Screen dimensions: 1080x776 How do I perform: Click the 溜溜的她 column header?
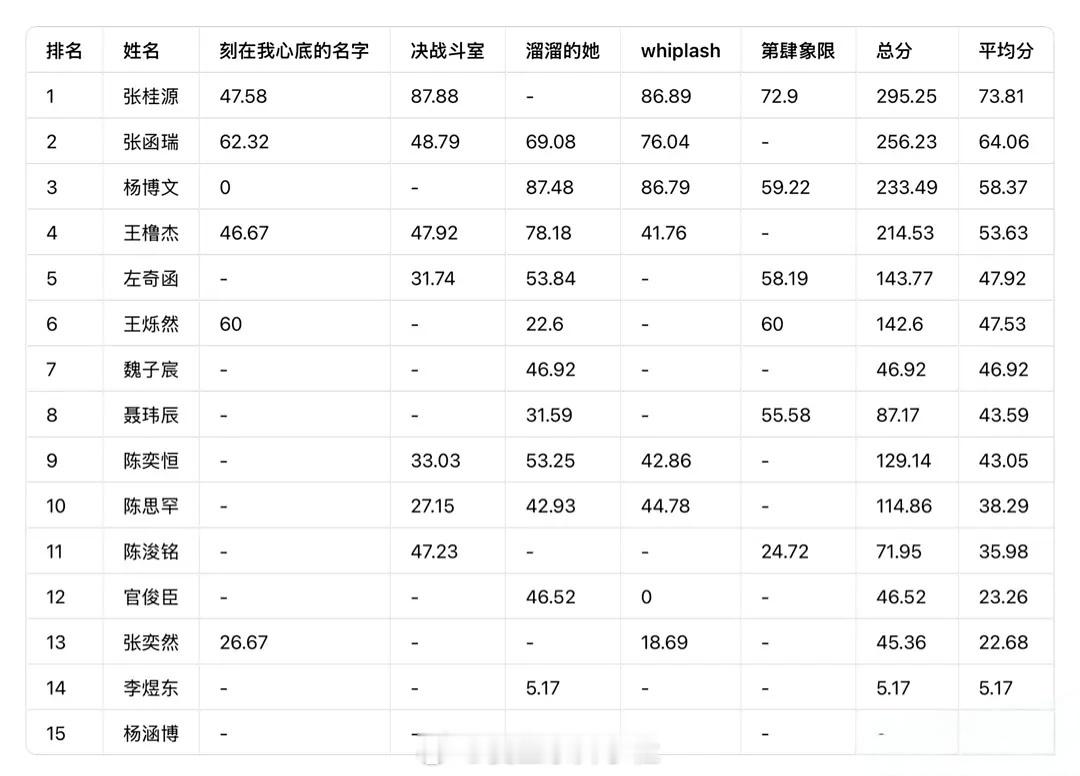(x=563, y=51)
